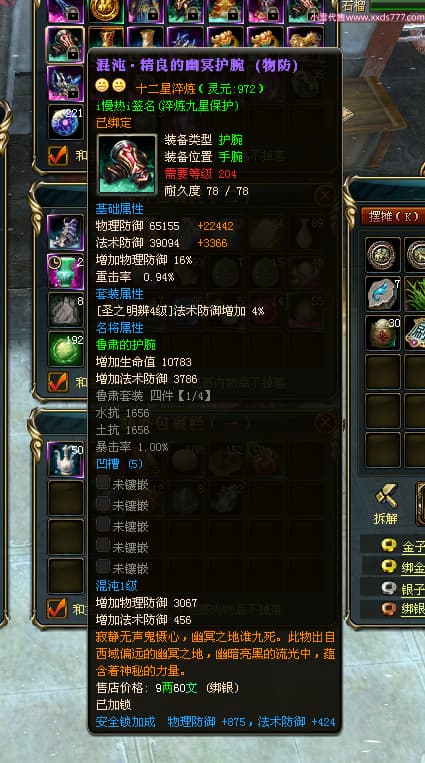
Task: Toggle the checkbox below the green orb stack
Action: tap(57, 382)
